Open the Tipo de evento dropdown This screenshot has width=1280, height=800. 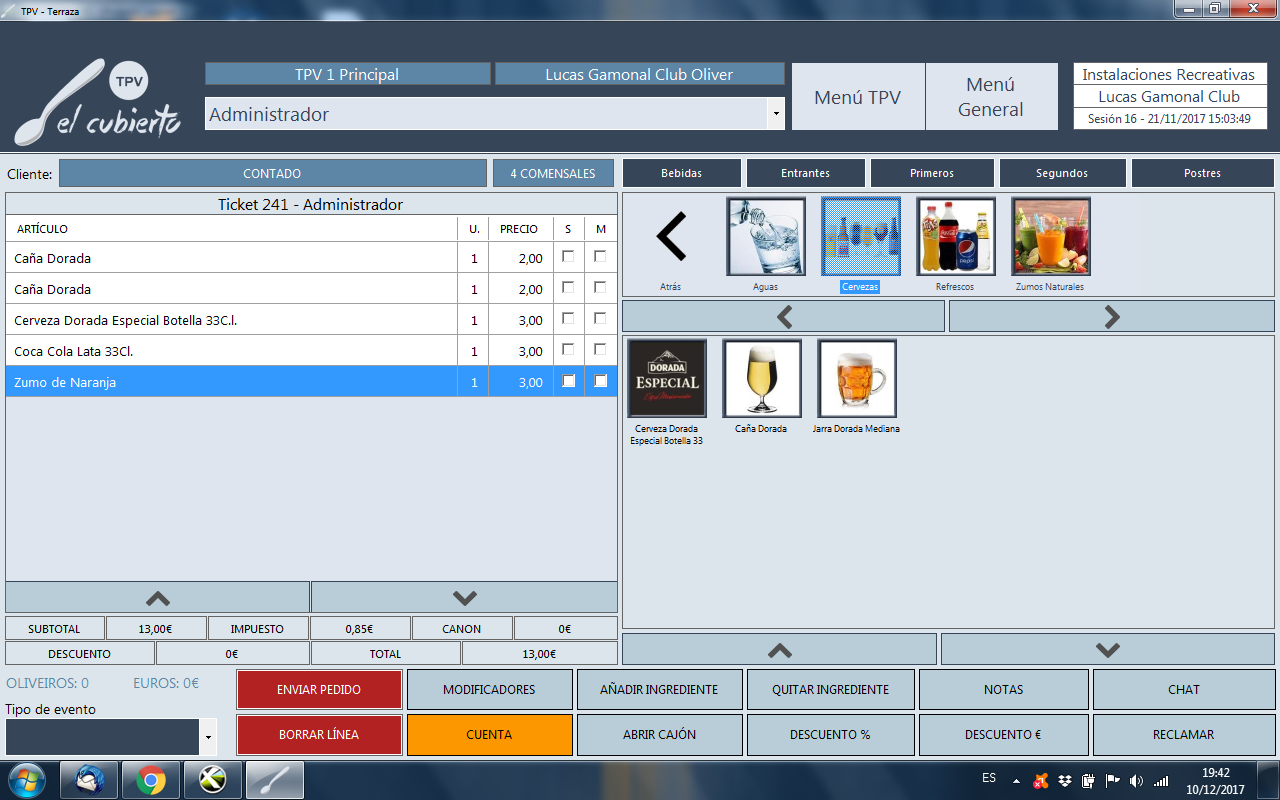point(208,738)
